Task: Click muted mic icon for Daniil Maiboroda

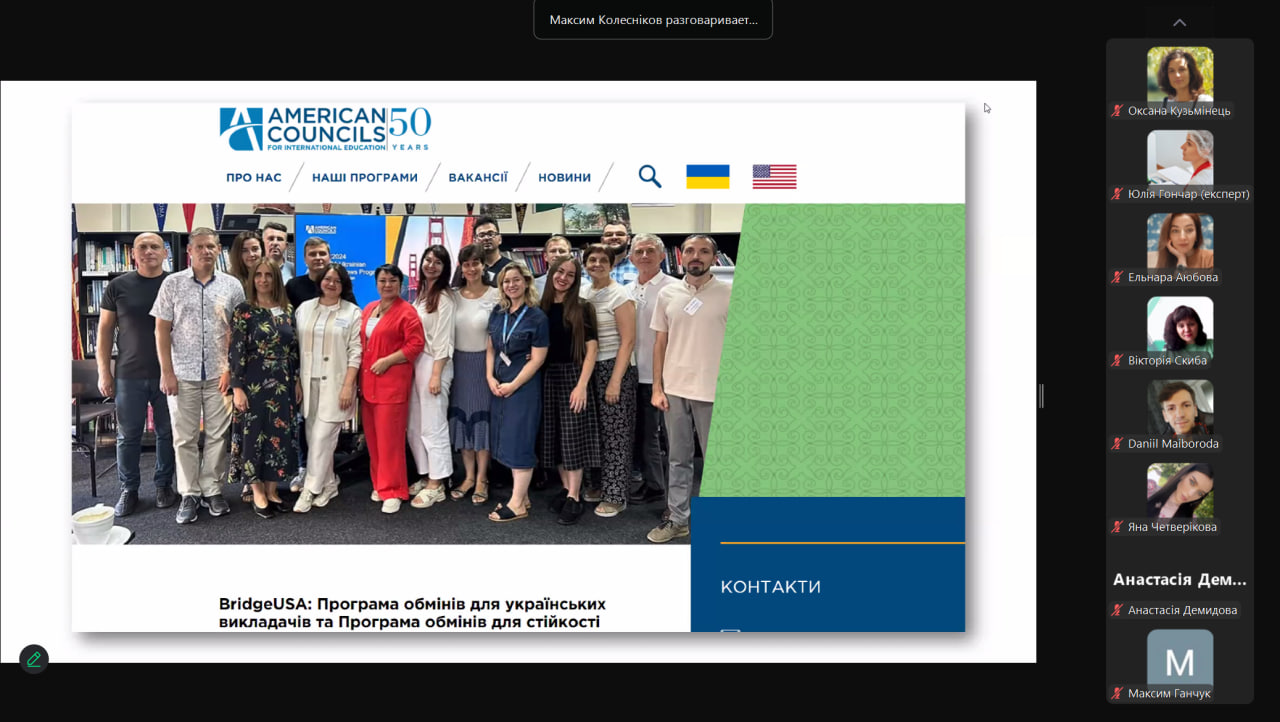Action: click(1117, 443)
